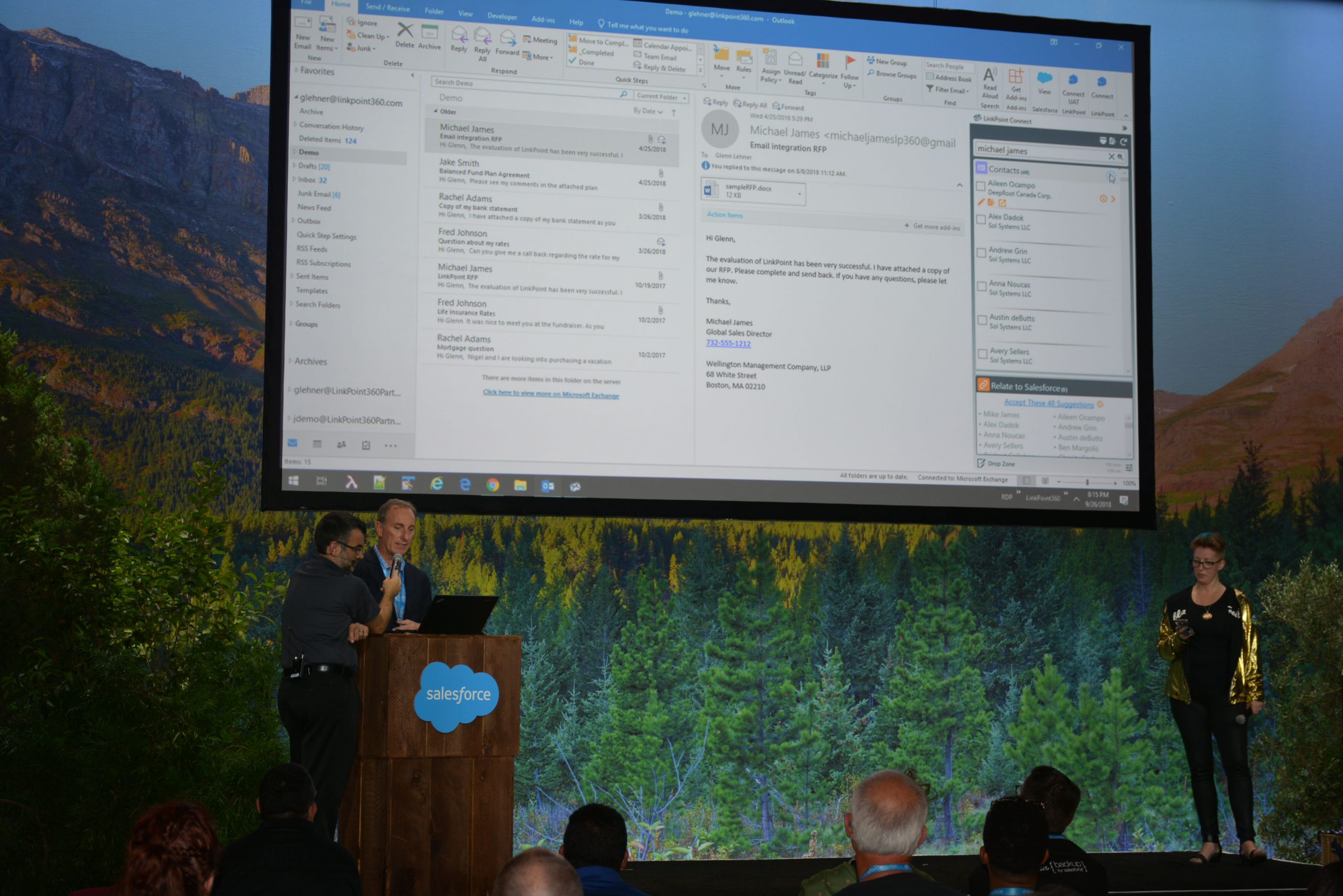
Task: Select the Jake Smith Balanced Fund Plan email
Action: click(x=551, y=174)
